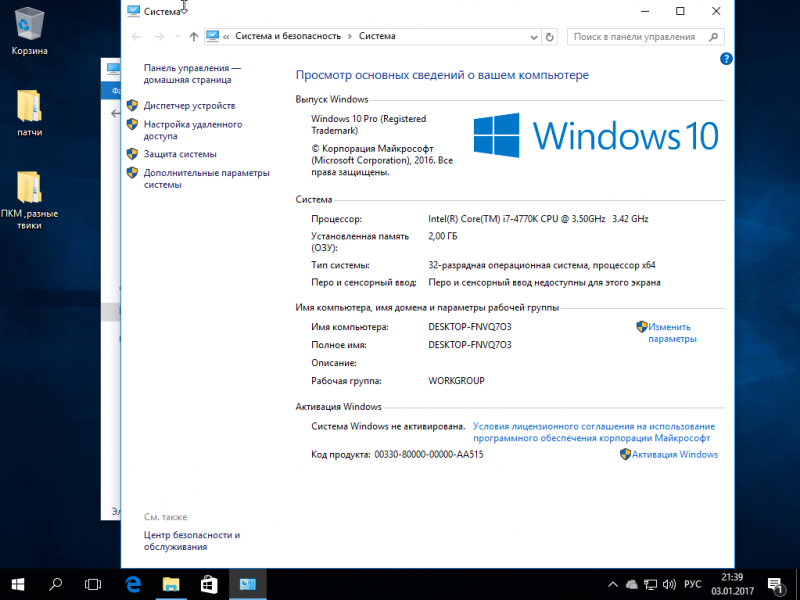This screenshot has width=800, height=600.
Task: Click Изменить параметры link
Action: coord(672,333)
